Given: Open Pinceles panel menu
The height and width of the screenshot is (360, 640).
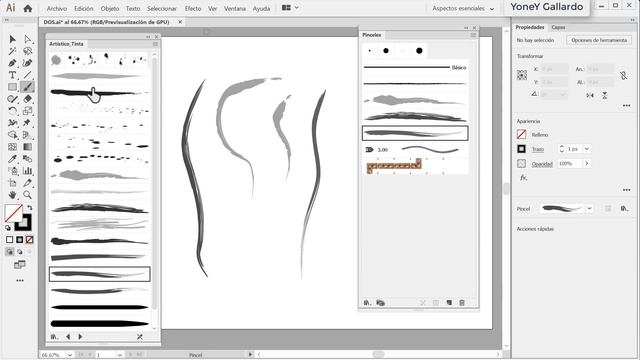Looking at the screenshot, I should tap(473, 35).
